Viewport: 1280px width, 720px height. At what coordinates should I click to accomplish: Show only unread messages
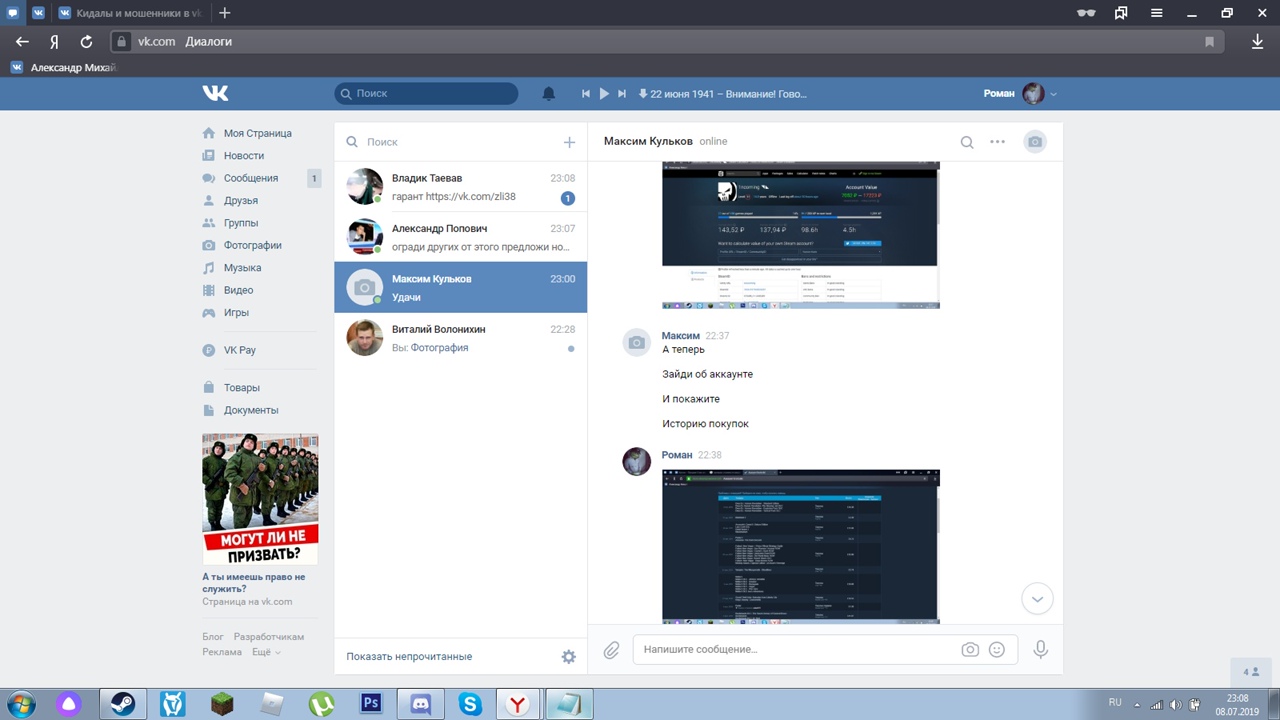coord(409,657)
